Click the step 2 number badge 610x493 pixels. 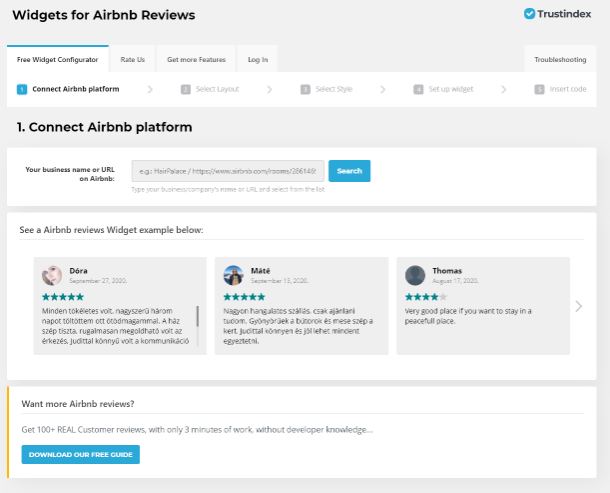[x=186, y=89]
